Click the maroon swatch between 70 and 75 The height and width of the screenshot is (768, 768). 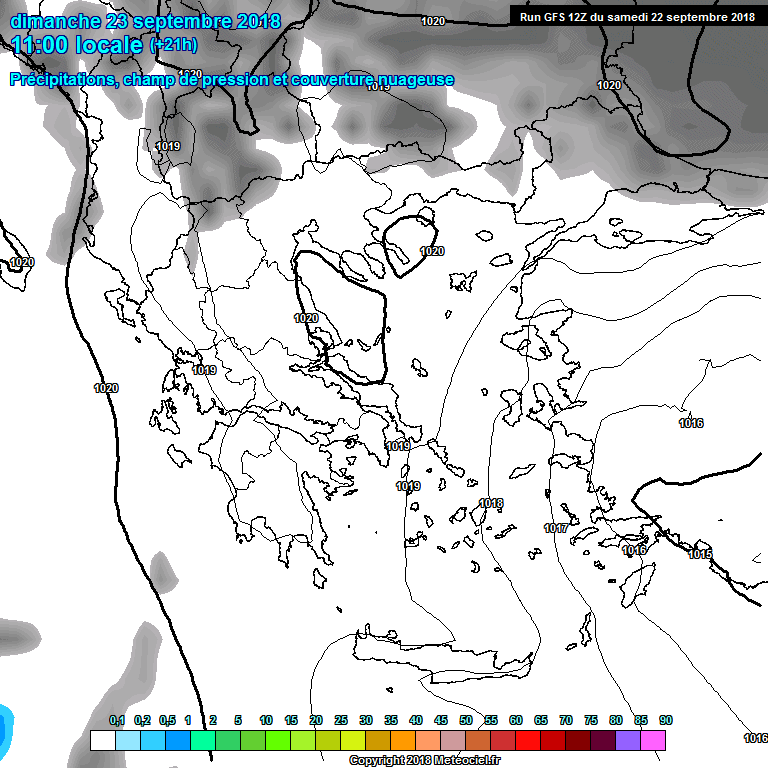click(577, 740)
